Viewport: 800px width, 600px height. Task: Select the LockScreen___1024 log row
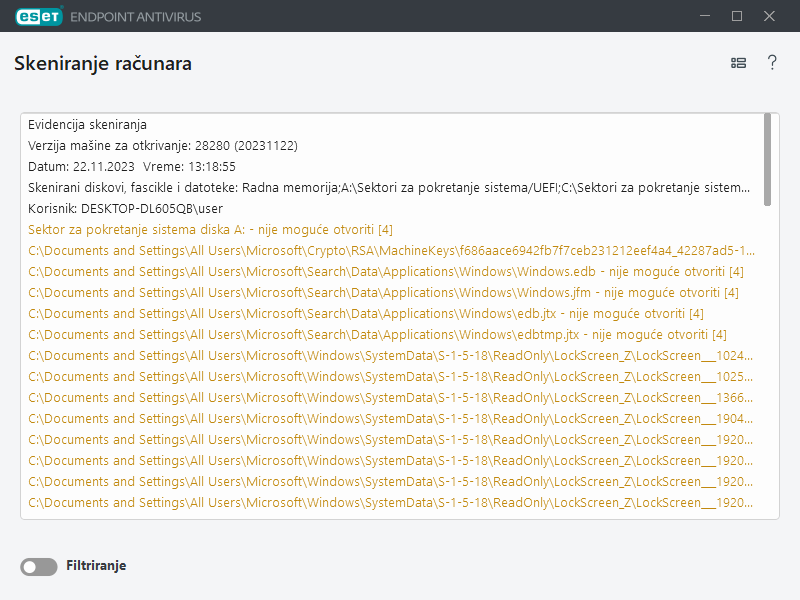click(390, 356)
